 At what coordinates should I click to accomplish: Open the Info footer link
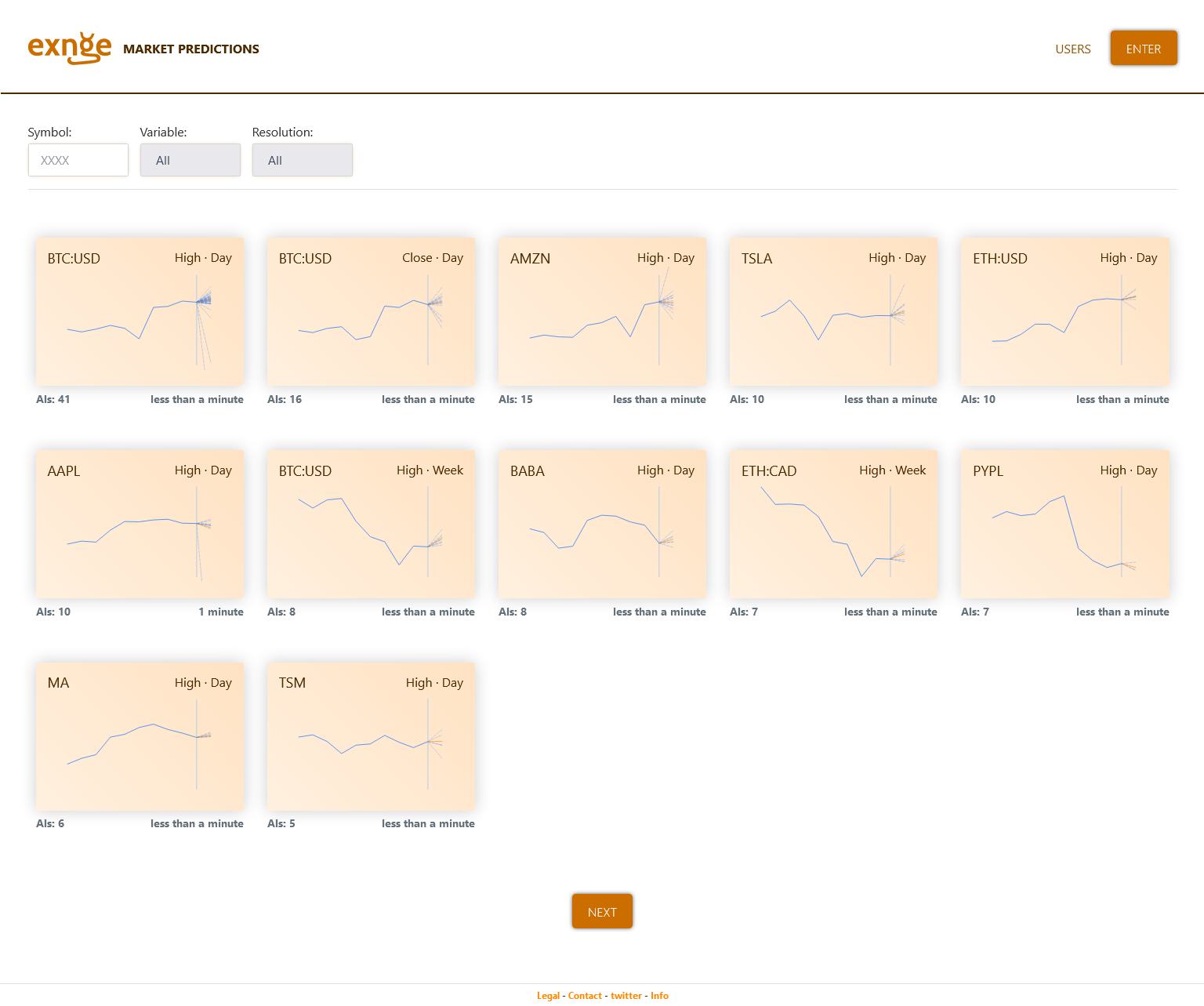point(659,996)
